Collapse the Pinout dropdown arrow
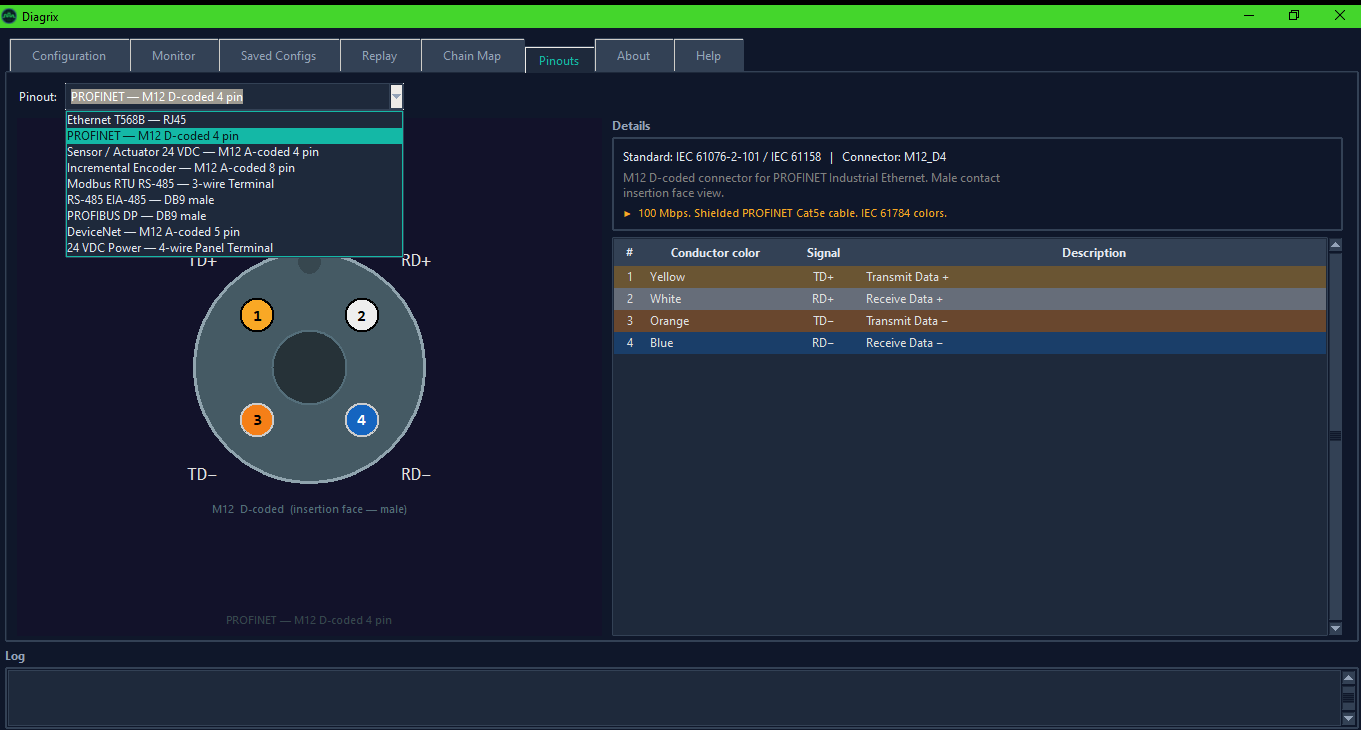Image resolution: width=1361 pixels, height=730 pixels. (x=396, y=97)
